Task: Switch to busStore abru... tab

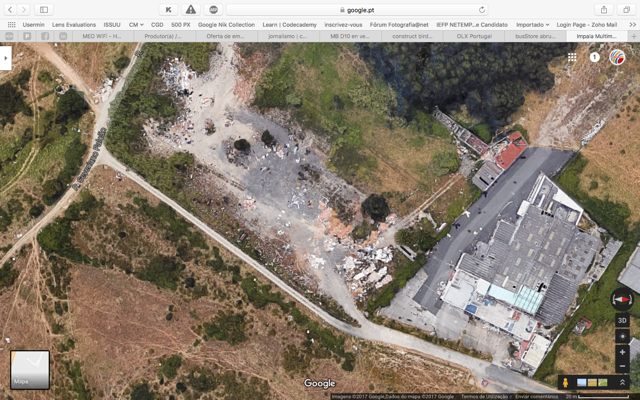Action: (536, 36)
